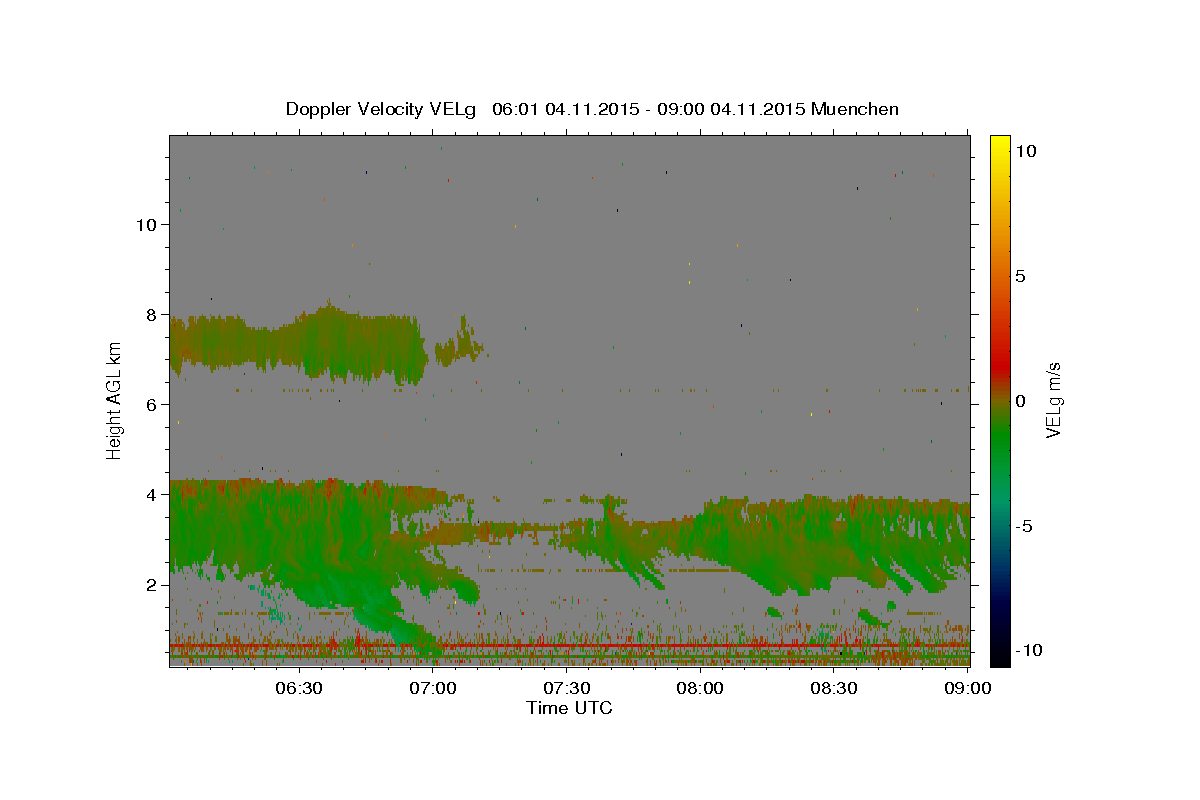
Task: Click the 'Muenchen' station name in title
Action: click(855, 109)
